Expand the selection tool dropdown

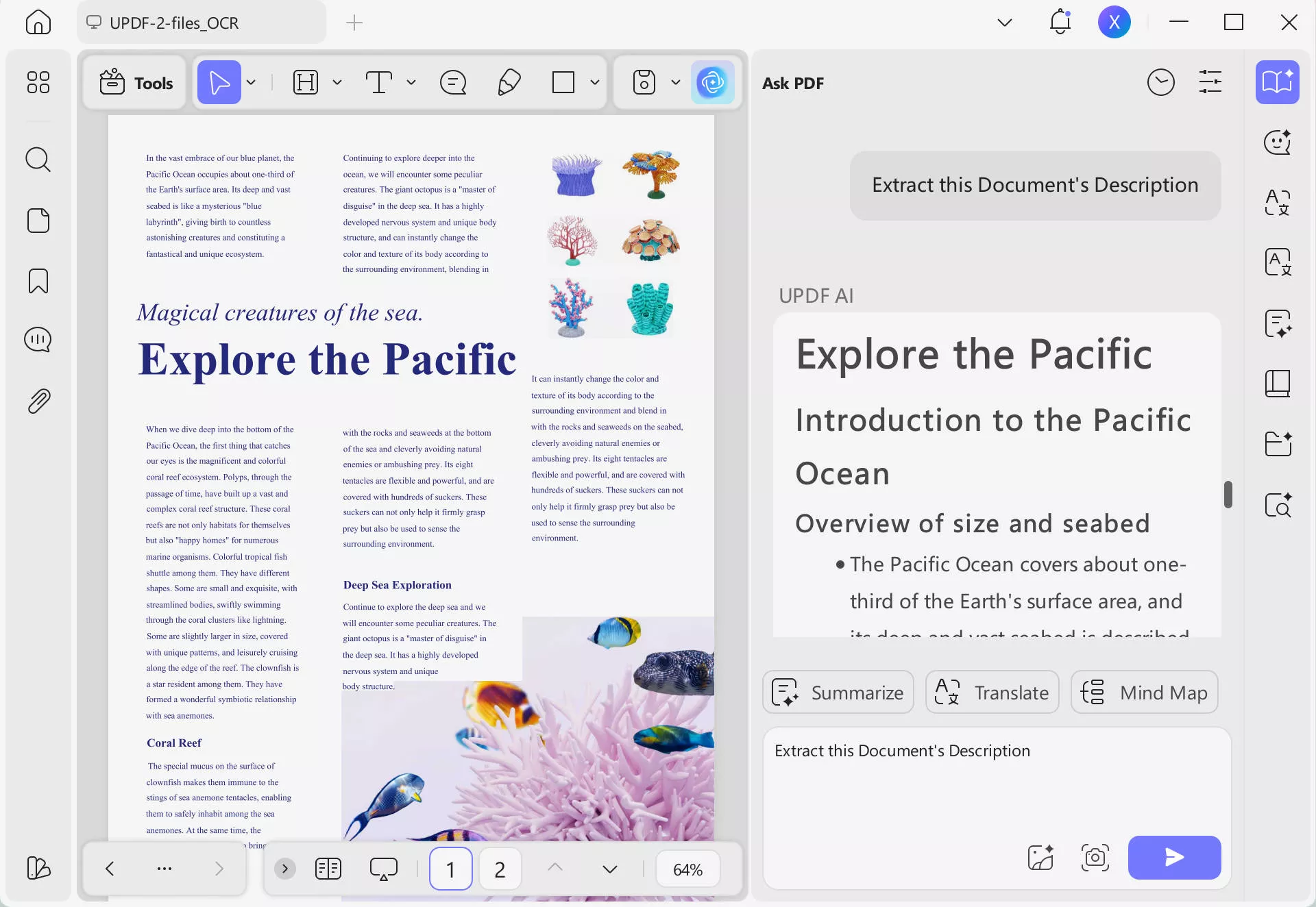pos(251,82)
